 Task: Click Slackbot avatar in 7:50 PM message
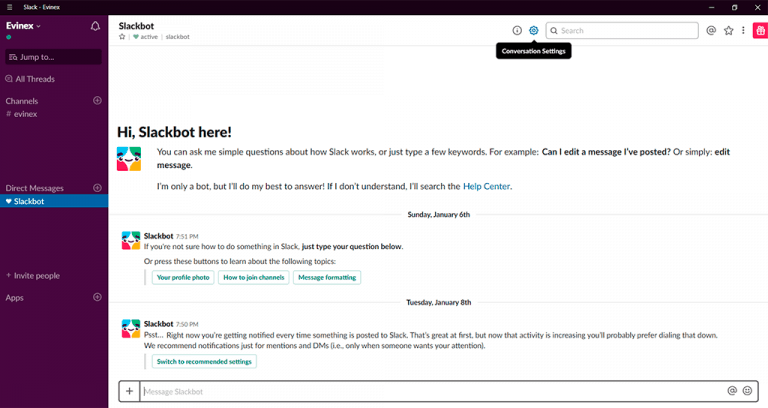pyautogui.click(x=131, y=329)
